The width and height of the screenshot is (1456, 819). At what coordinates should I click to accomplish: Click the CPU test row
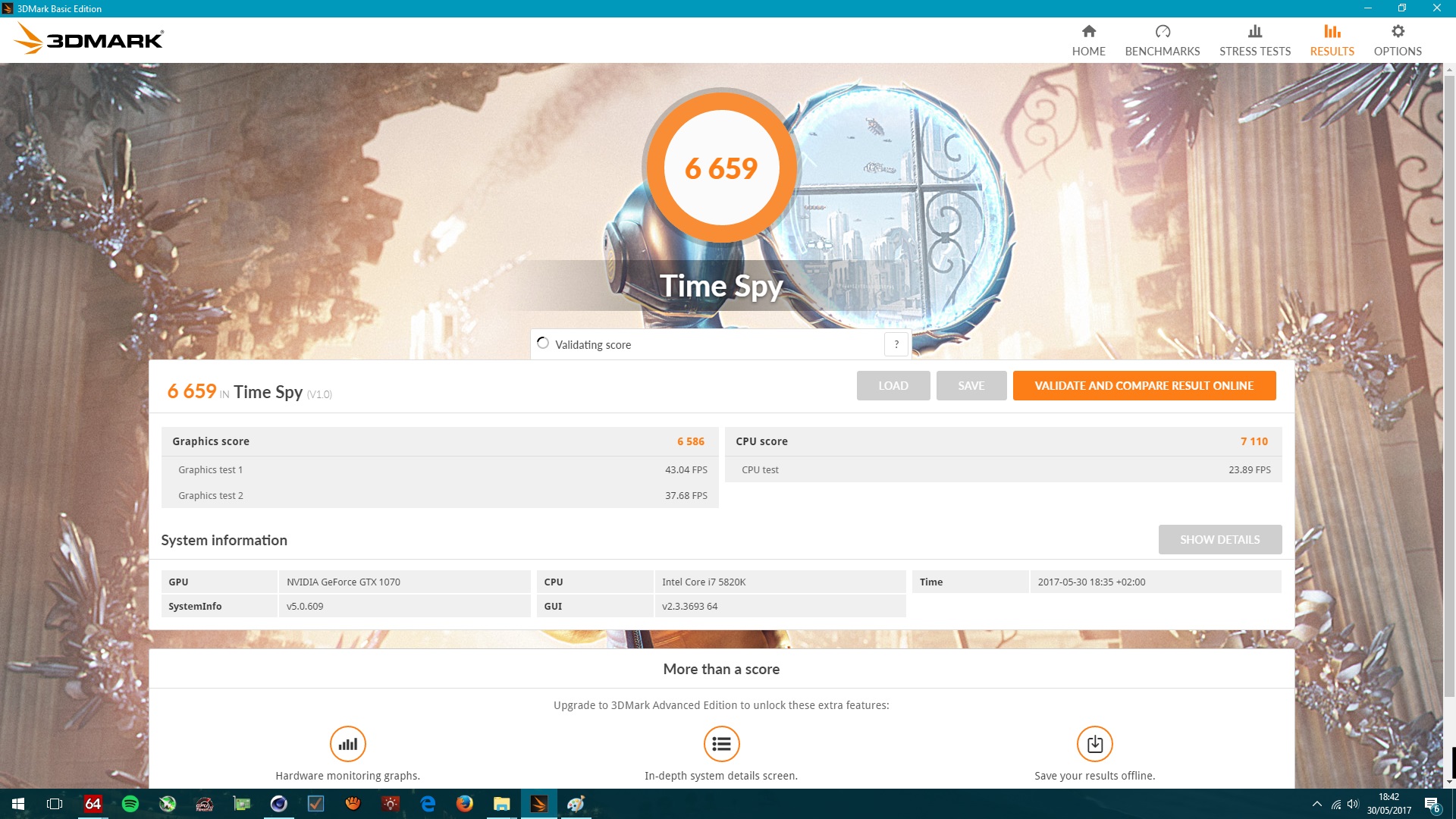tap(1003, 469)
